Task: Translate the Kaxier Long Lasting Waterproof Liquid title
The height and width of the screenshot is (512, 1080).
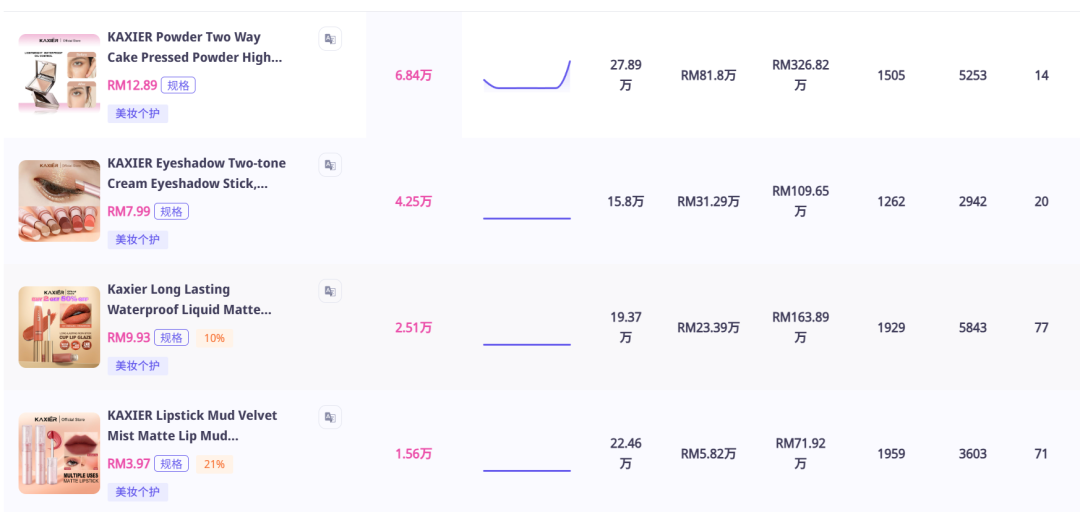Action: coord(330,291)
